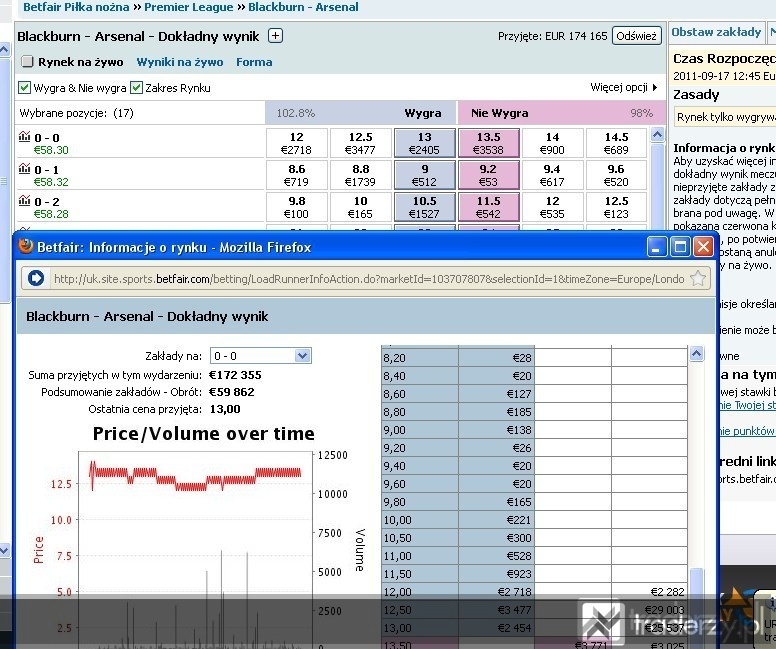This screenshot has height=649, width=776.
Task: Open the Wyniki na żywo link
Action: [x=180, y=62]
